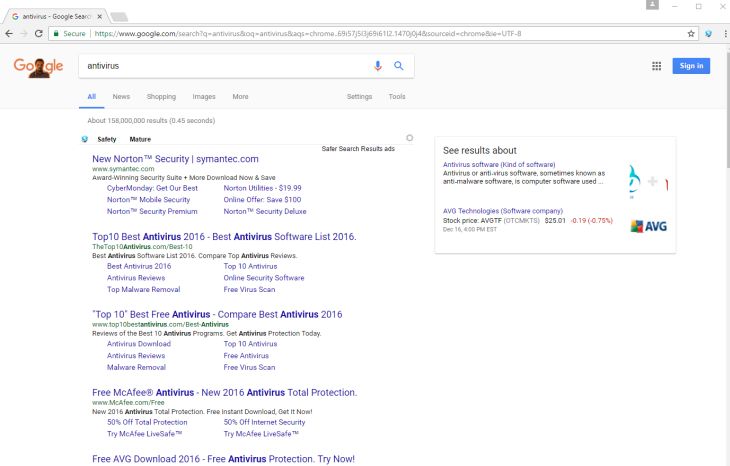Open the Norton Security Premium sitelink
This screenshot has width=730, height=466.
tap(152, 211)
